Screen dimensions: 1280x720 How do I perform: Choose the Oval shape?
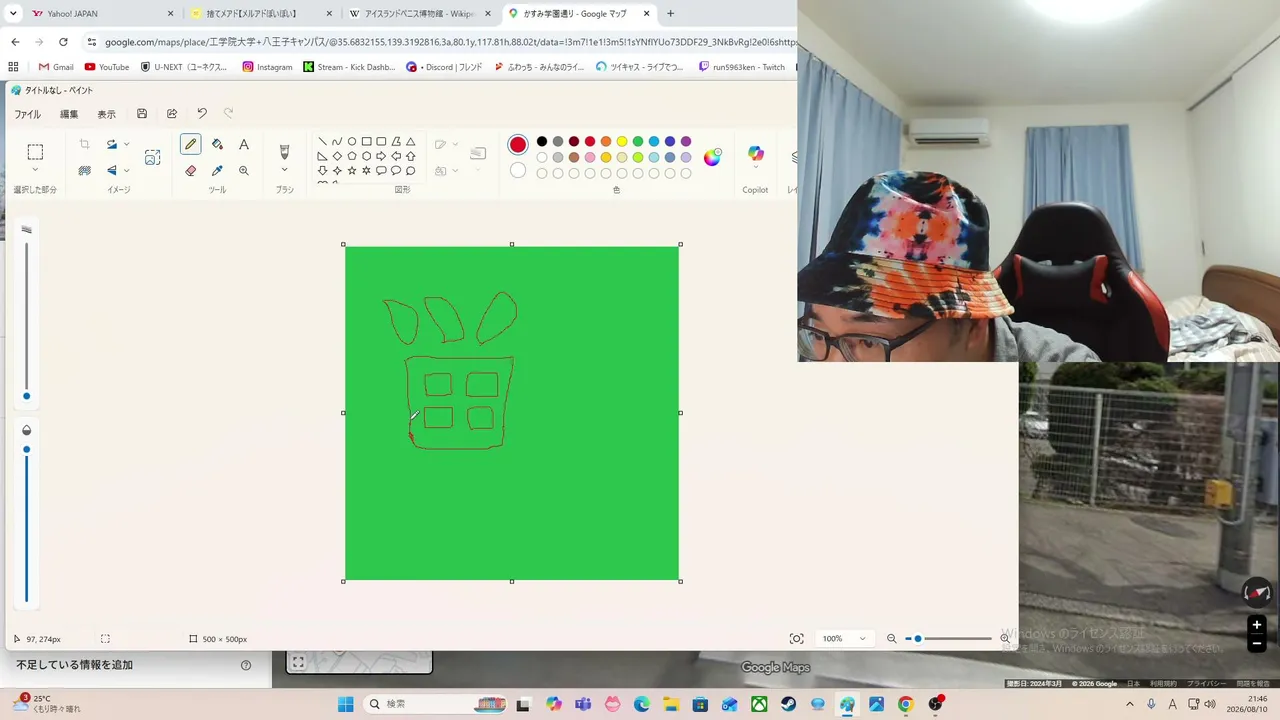[352, 142]
